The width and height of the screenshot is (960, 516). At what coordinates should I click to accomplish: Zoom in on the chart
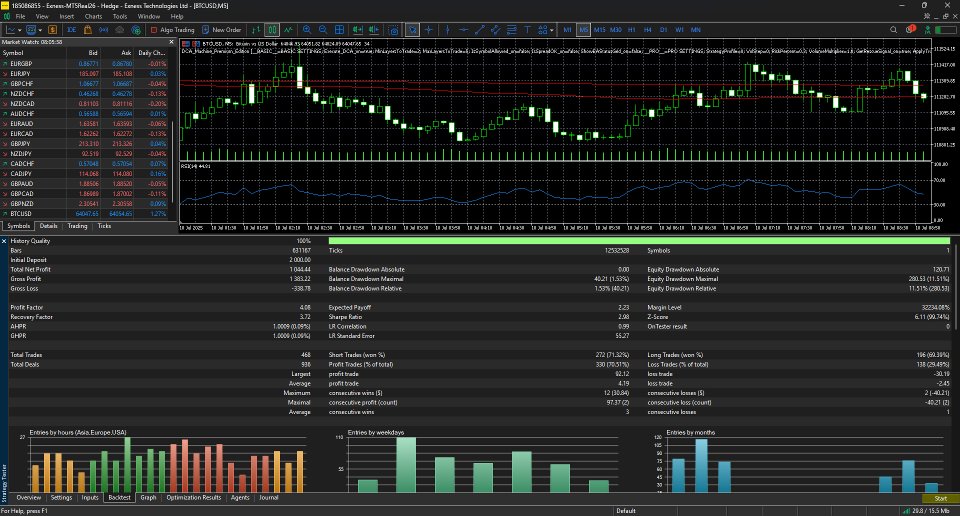pyautogui.click(x=307, y=29)
